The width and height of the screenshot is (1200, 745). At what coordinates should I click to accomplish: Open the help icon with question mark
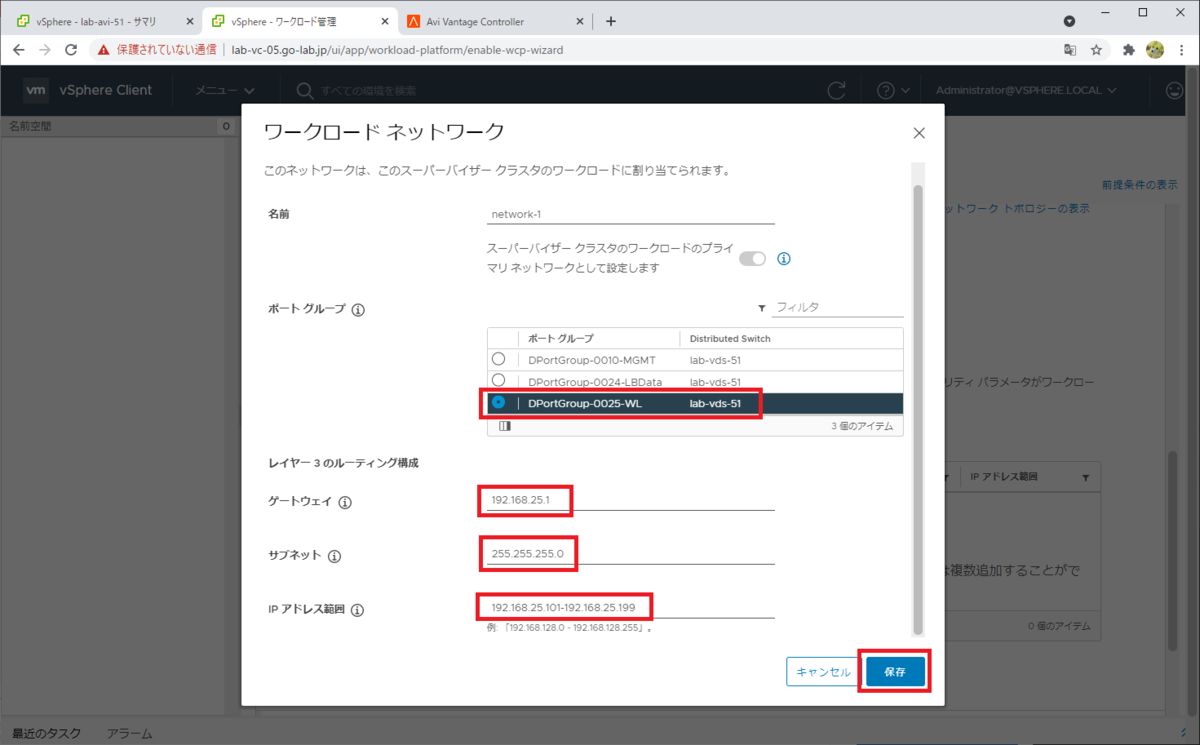pos(888,90)
